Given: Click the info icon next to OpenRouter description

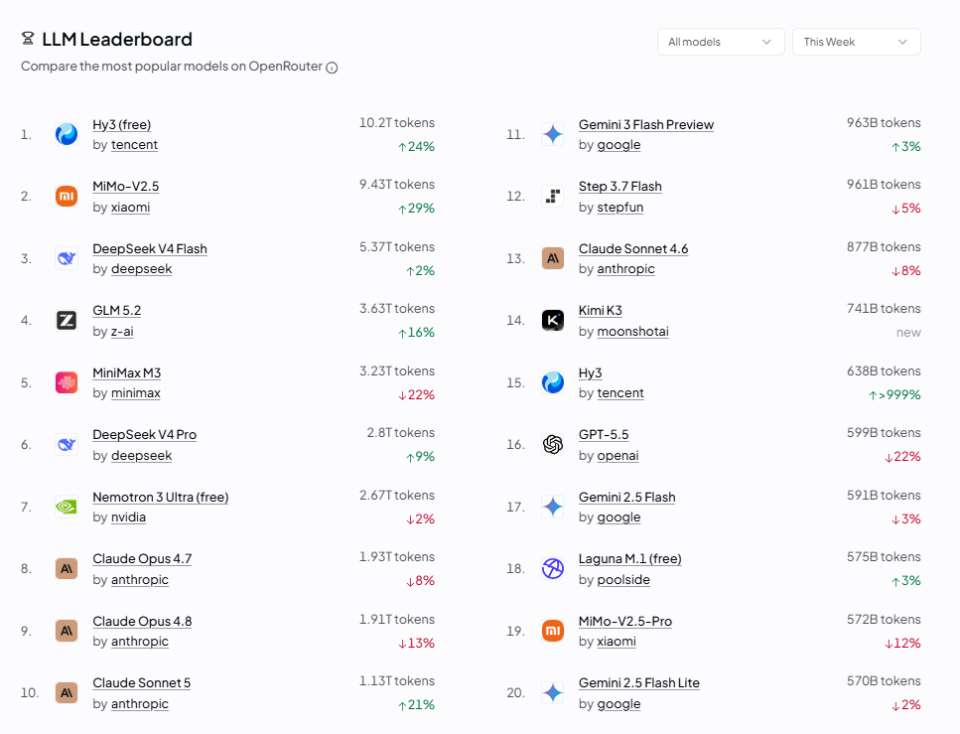Looking at the screenshot, I should coord(332,68).
